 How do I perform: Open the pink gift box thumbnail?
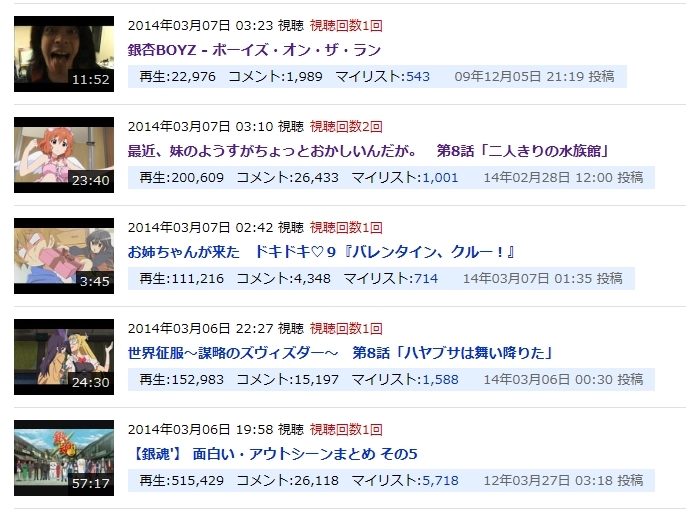(x=64, y=256)
